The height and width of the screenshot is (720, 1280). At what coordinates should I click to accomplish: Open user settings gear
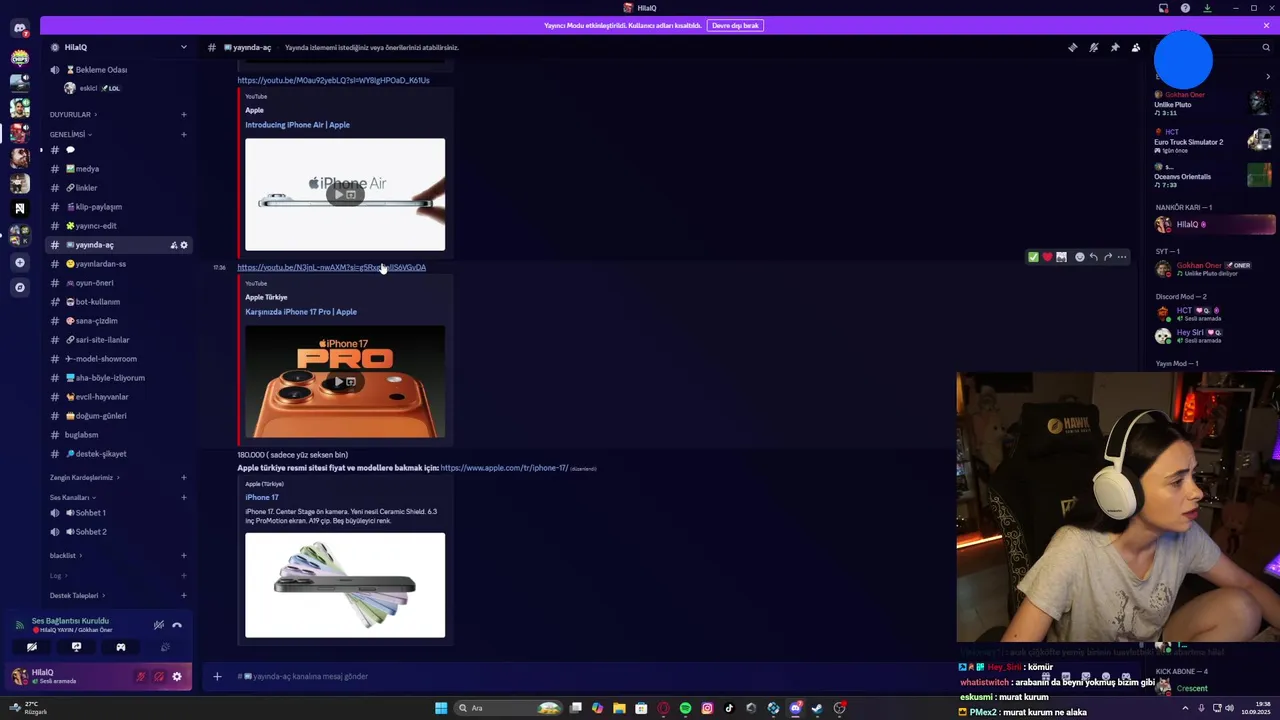tap(177, 677)
